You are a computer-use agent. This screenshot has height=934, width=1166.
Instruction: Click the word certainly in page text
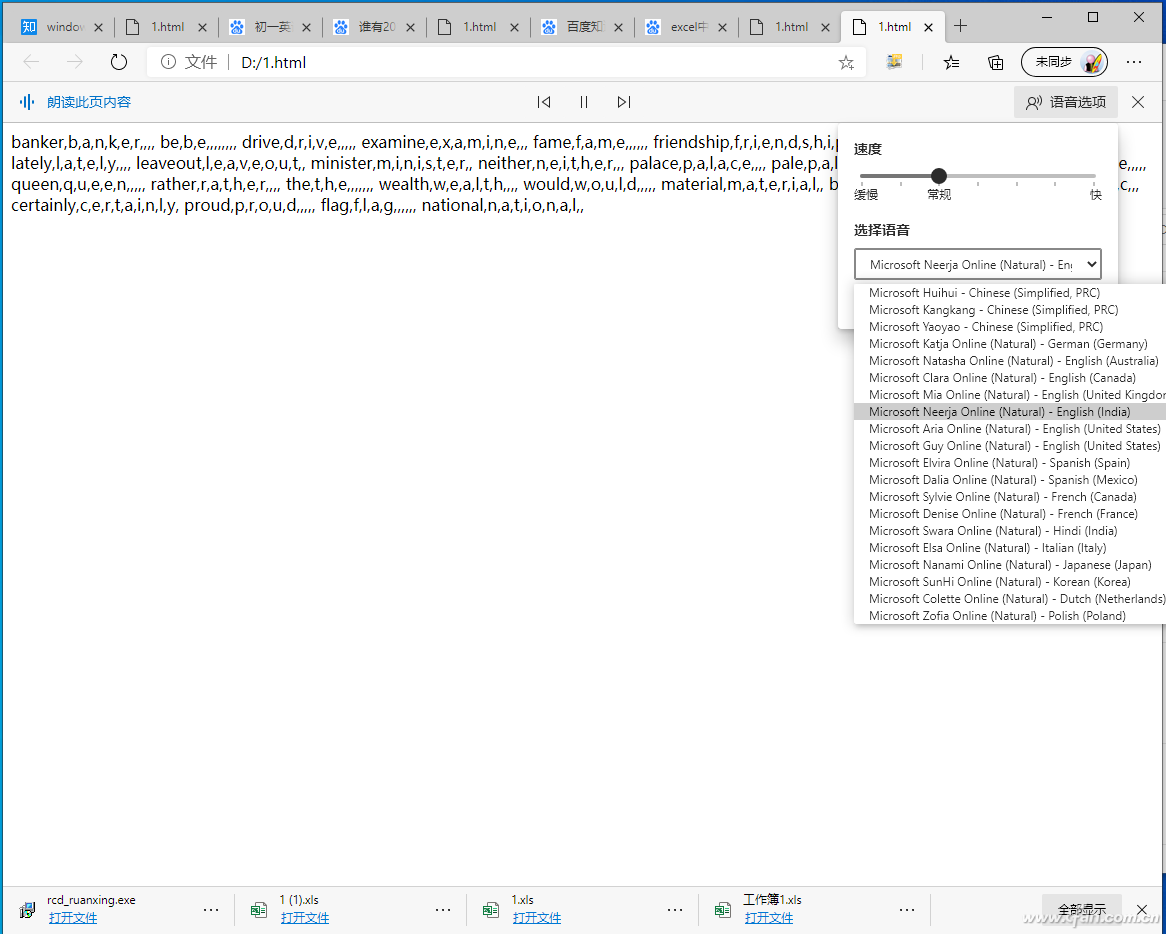tap(44, 205)
